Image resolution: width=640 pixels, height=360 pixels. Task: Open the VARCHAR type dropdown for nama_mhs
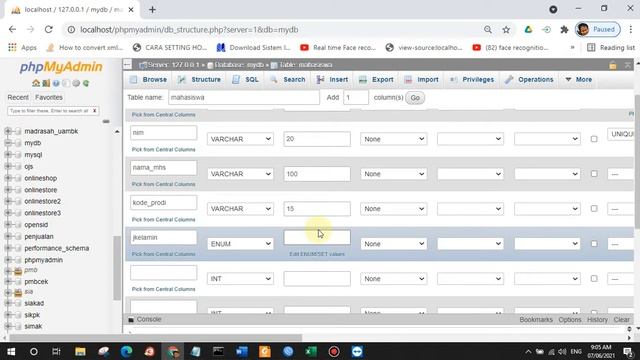tap(240, 174)
